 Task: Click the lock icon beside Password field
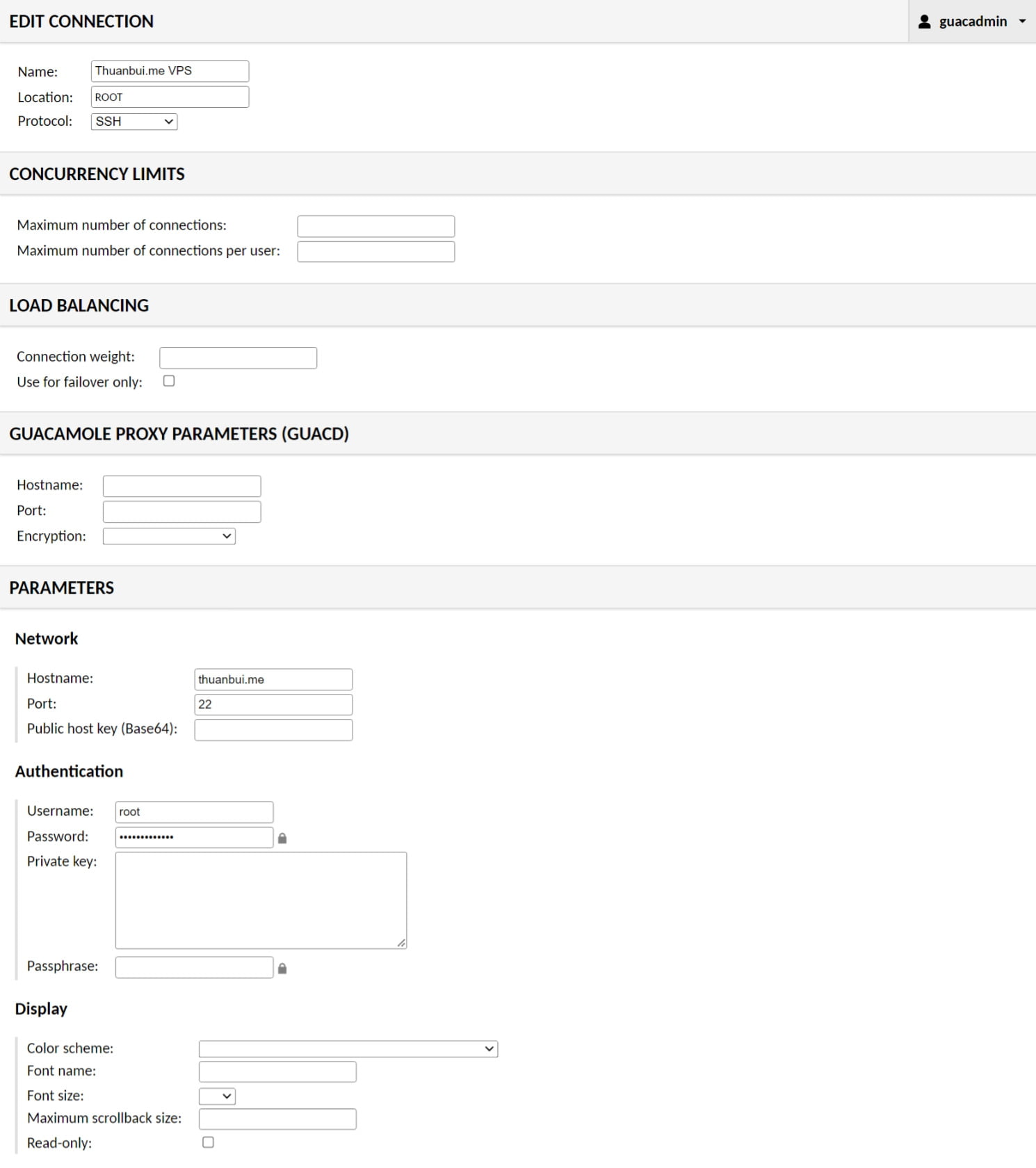(282, 838)
